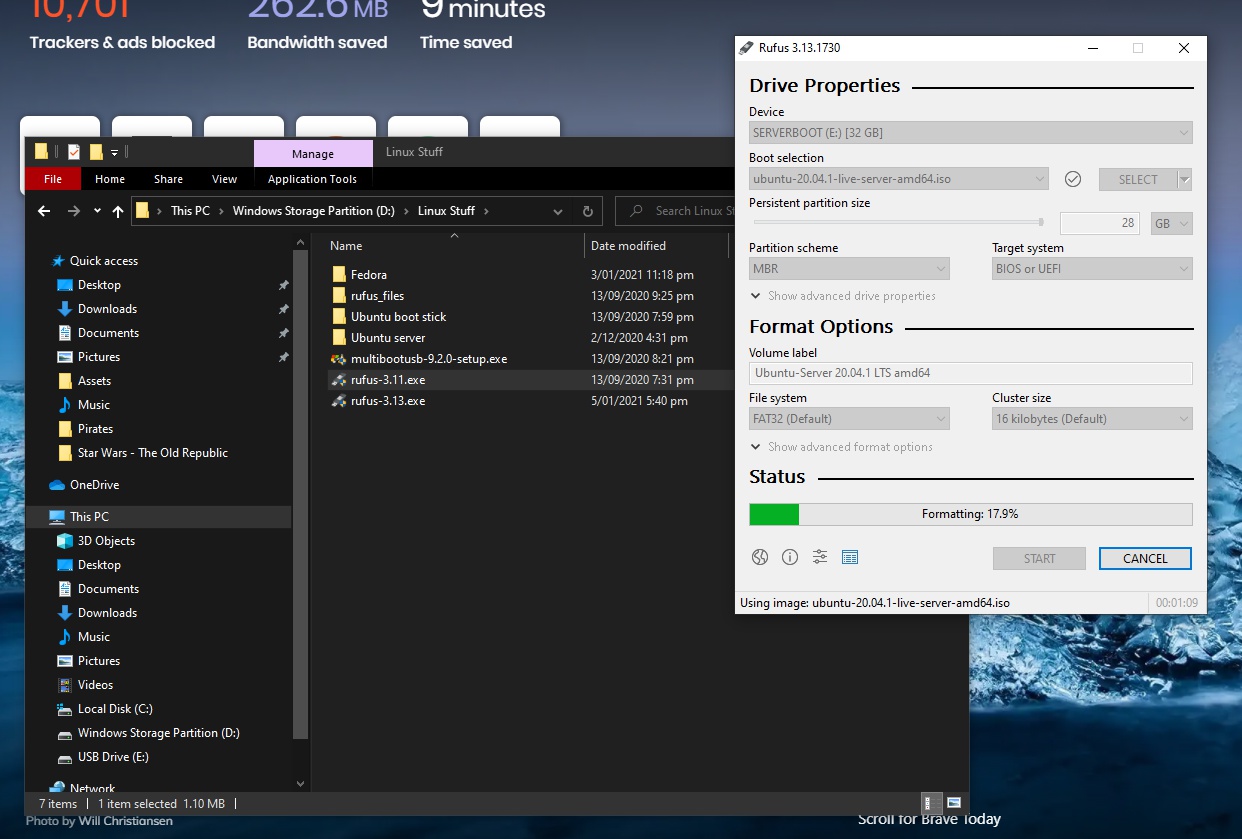Expand Show advanced drive properties
This screenshot has width=1242, height=839.
[843, 296]
